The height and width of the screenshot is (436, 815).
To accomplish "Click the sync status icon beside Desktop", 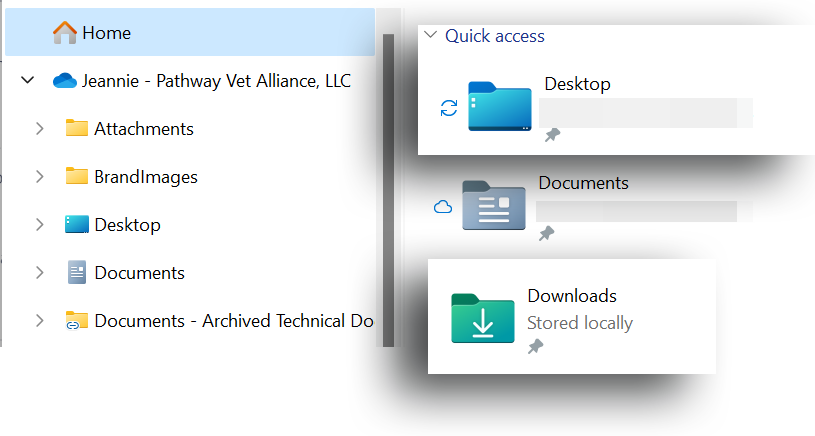I will [x=449, y=108].
